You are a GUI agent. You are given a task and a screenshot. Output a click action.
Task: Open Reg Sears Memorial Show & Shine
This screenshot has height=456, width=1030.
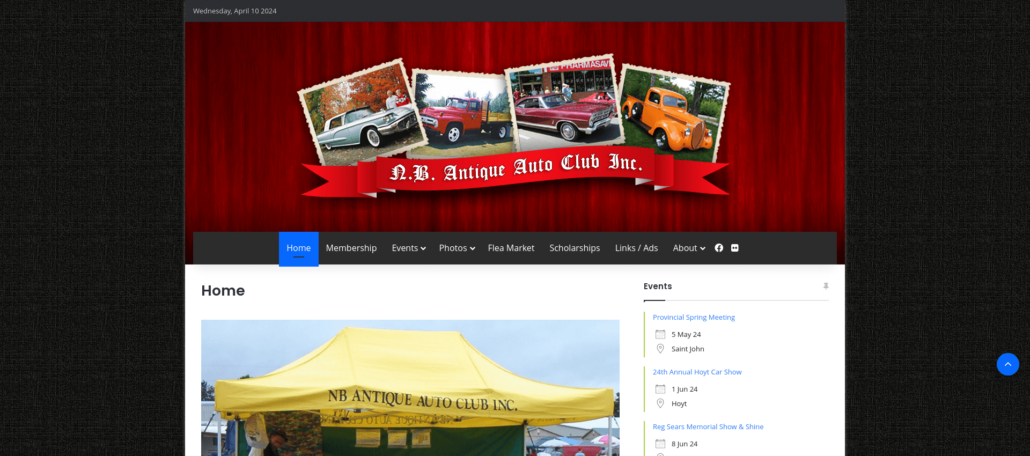click(707, 427)
